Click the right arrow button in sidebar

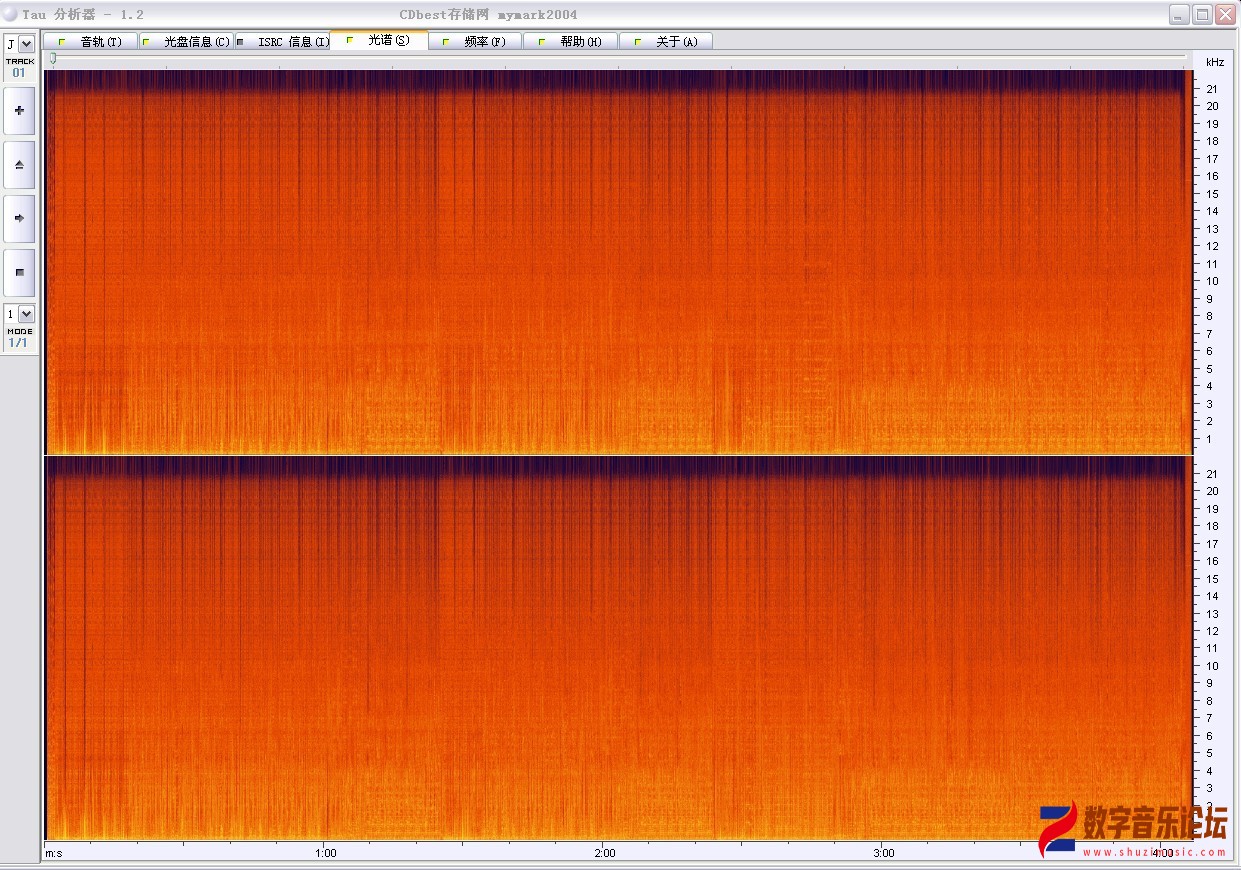[x=19, y=218]
